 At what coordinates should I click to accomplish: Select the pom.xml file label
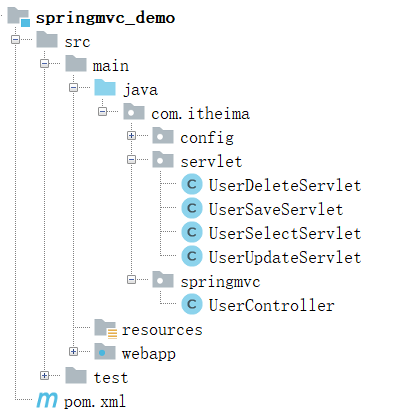(x=95, y=401)
